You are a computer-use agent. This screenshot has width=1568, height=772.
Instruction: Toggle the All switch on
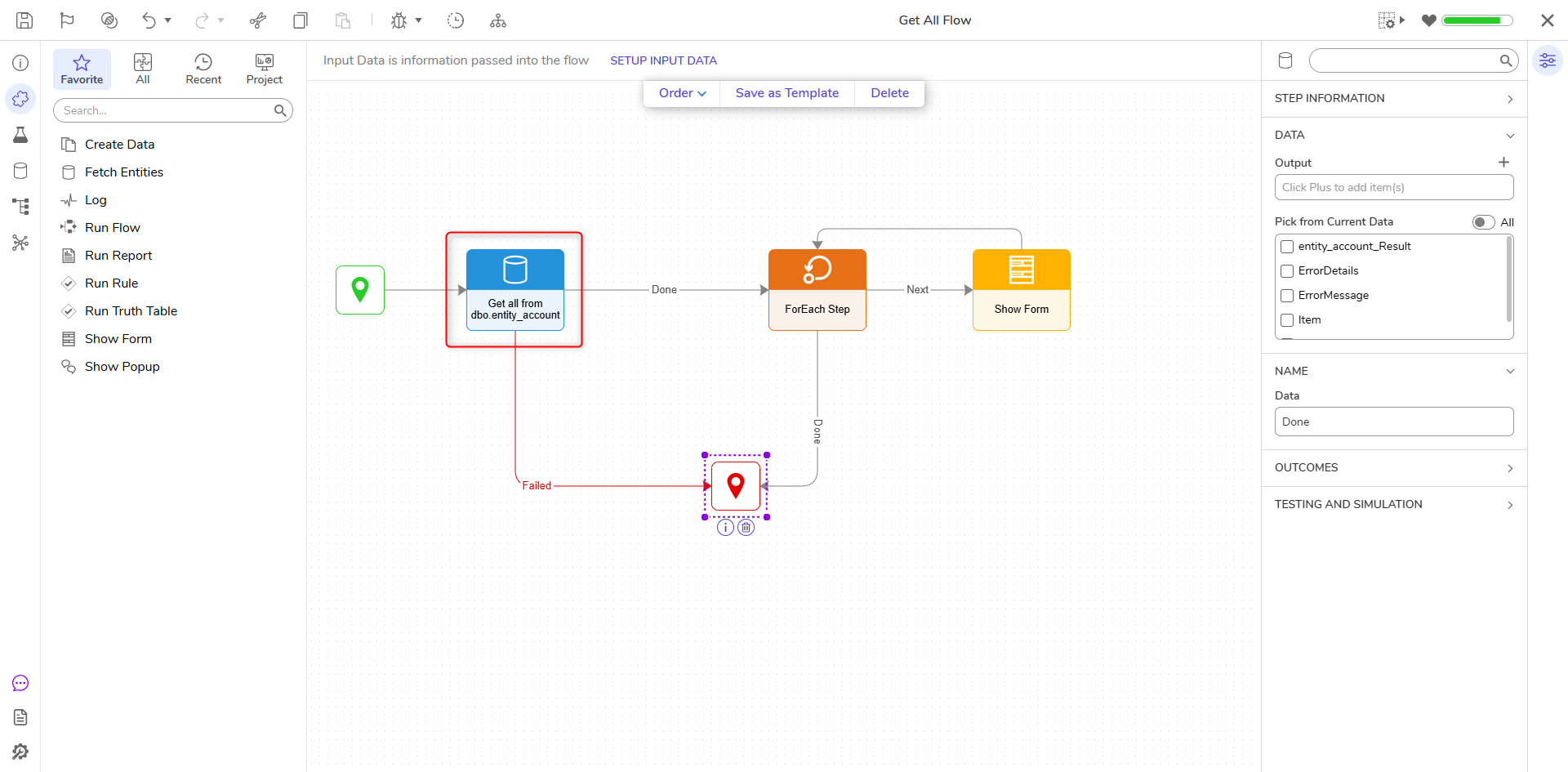click(x=1484, y=222)
